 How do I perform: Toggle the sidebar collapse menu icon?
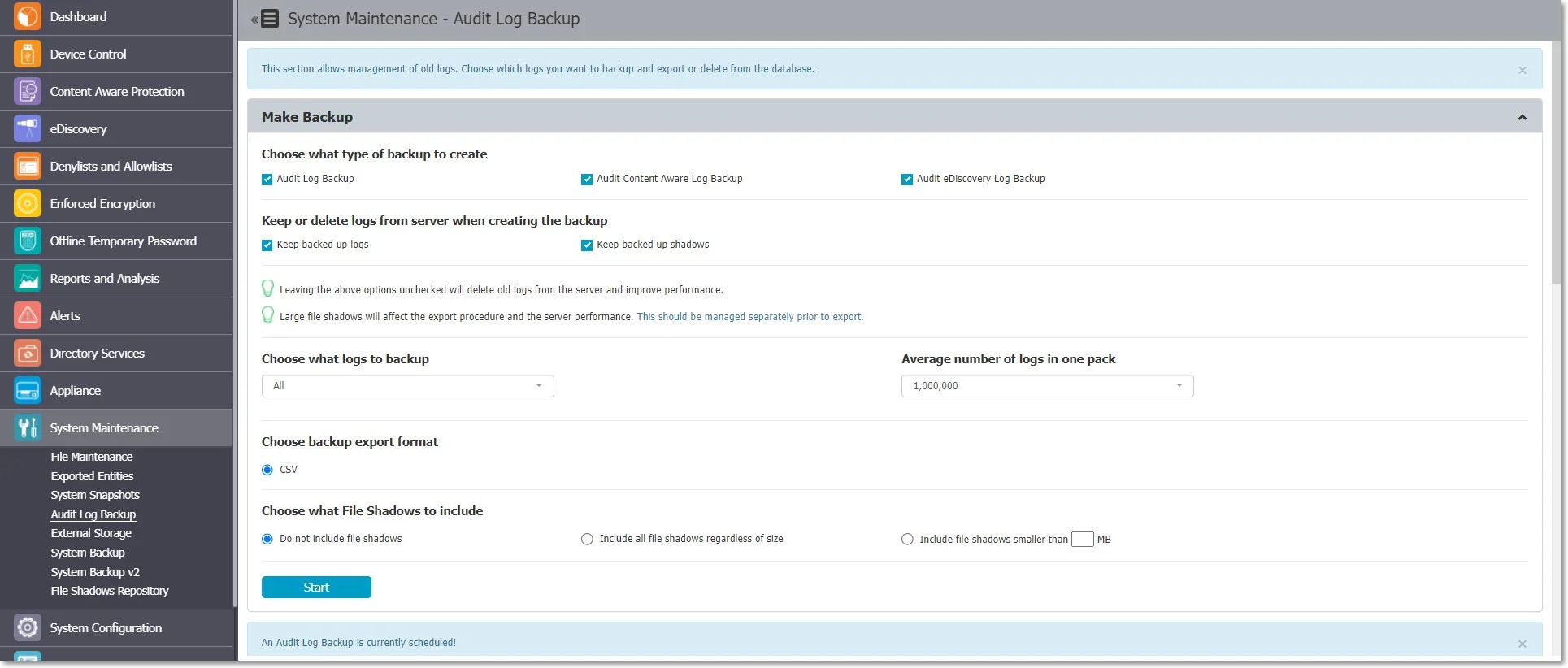coord(265,19)
